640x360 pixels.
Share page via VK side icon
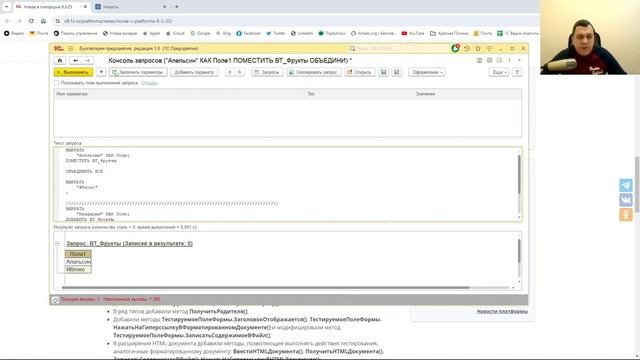point(626,200)
